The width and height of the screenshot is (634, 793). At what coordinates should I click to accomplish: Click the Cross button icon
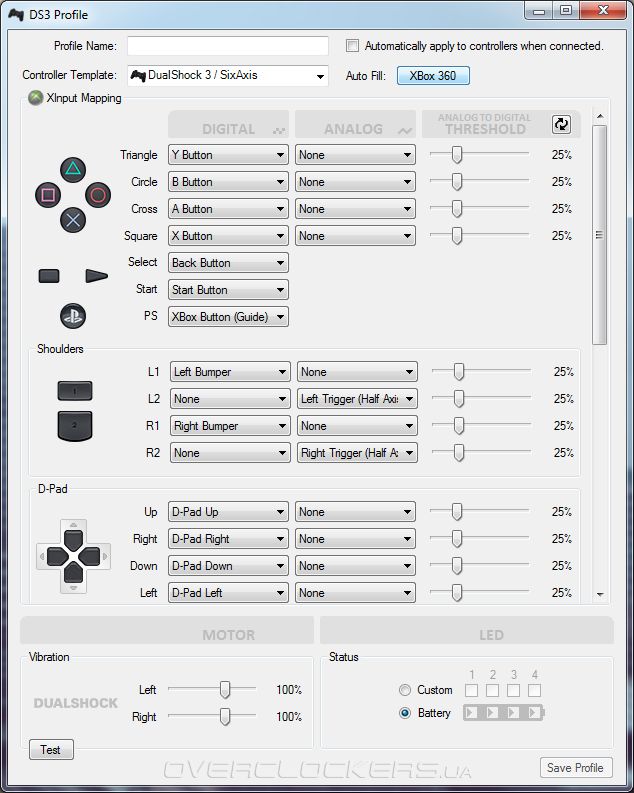(x=73, y=220)
